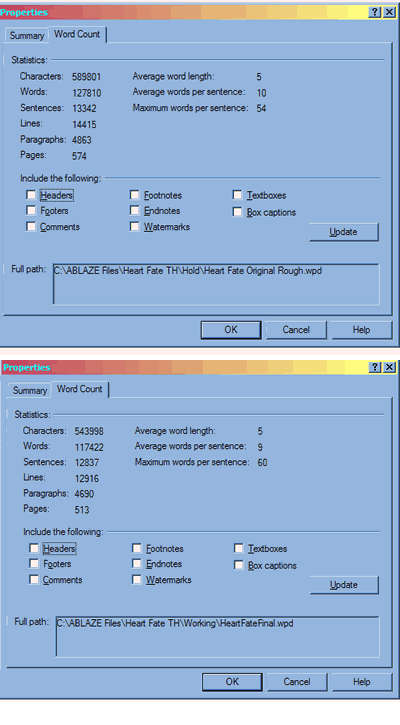Image resolution: width=400 pixels, height=725 pixels.
Task: Click Update button in bottom dialog
Action: click(344, 585)
